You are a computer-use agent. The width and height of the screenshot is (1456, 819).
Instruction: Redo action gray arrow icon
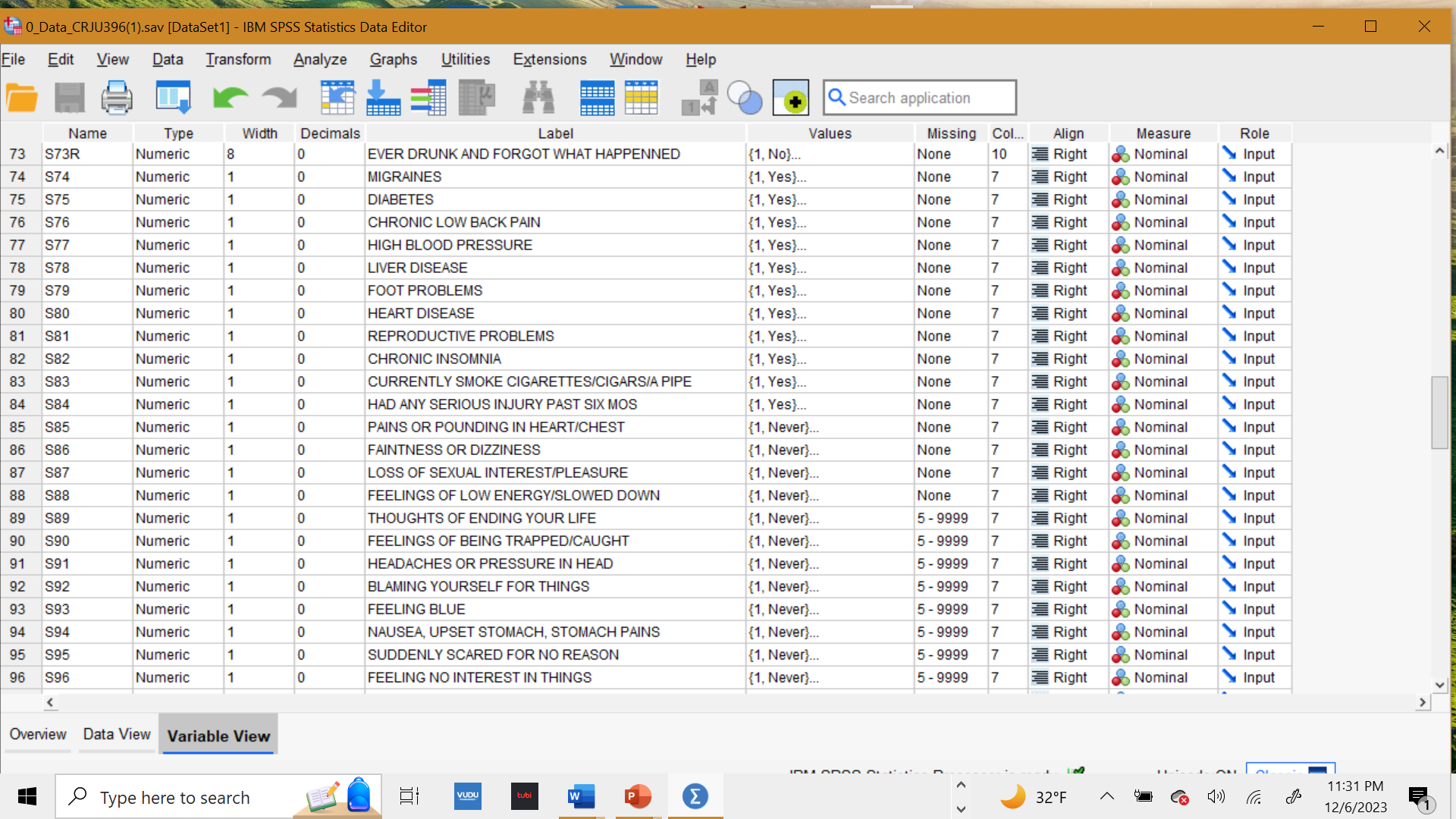(279, 98)
